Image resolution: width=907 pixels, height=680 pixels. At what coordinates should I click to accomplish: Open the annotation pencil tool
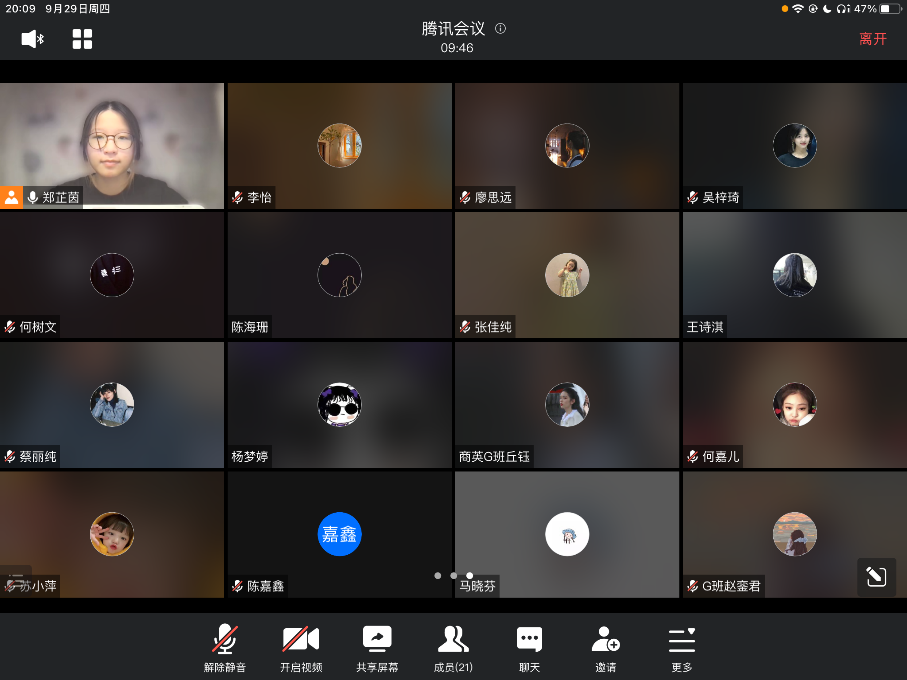[876, 577]
